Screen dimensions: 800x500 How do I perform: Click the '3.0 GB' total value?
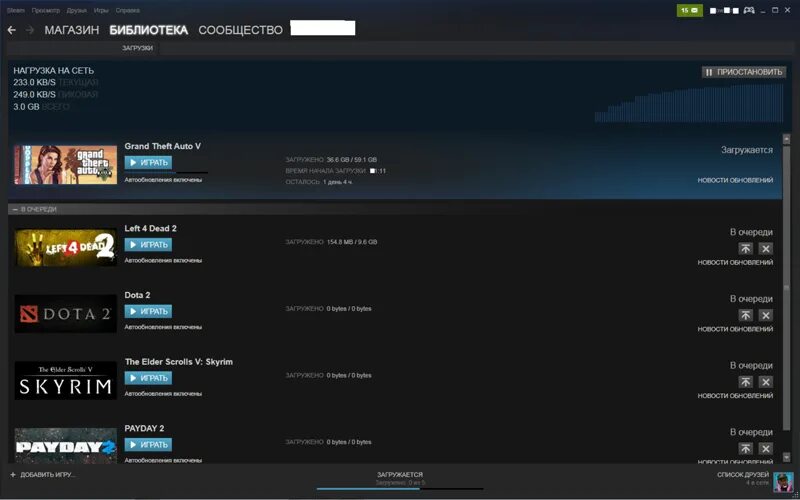point(26,107)
